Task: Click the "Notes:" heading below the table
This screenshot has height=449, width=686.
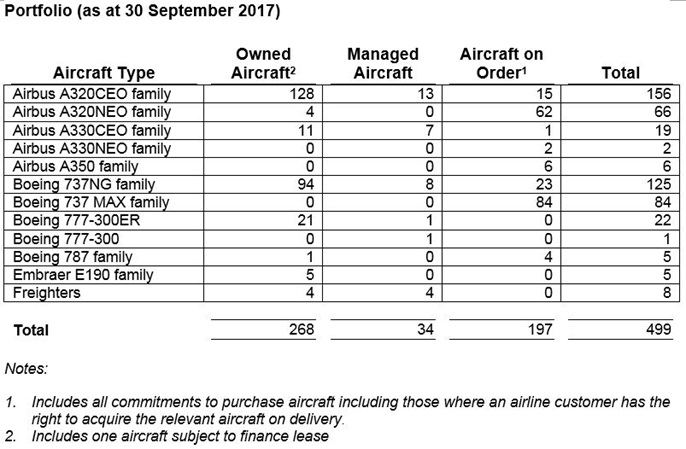Action: (27, 368)
